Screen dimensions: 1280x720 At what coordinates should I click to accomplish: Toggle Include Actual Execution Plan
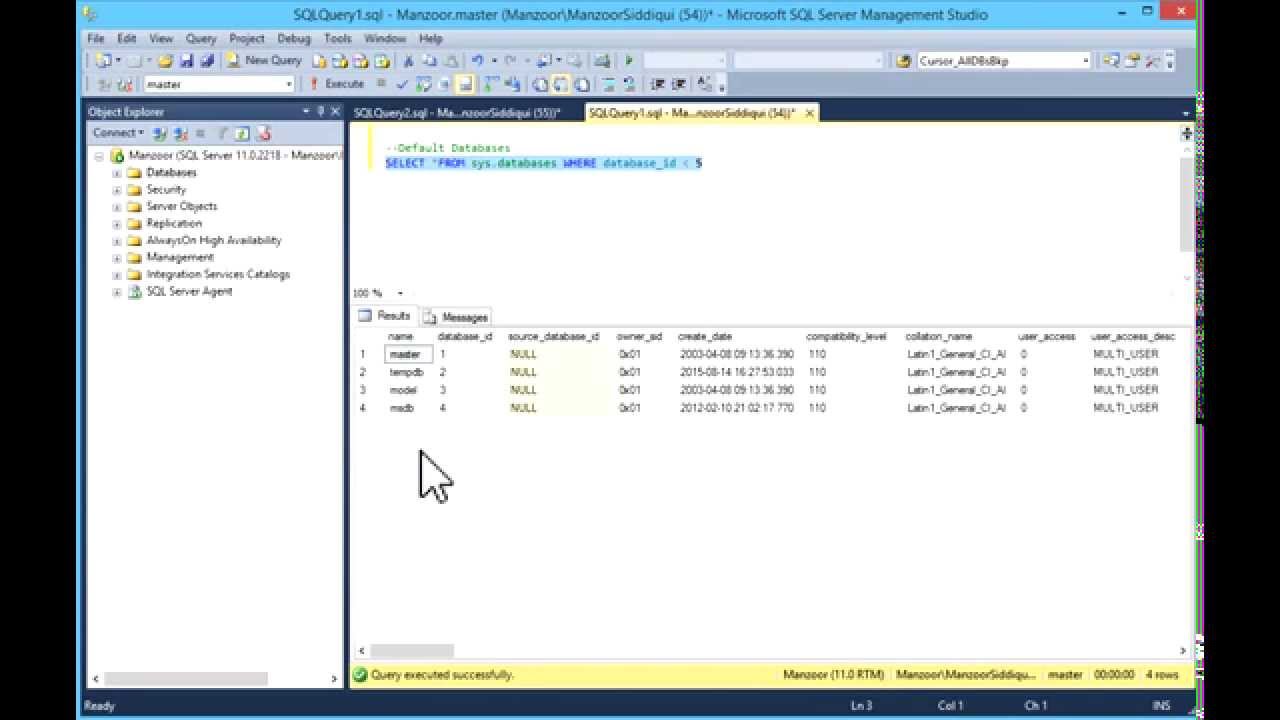[491, 84]
